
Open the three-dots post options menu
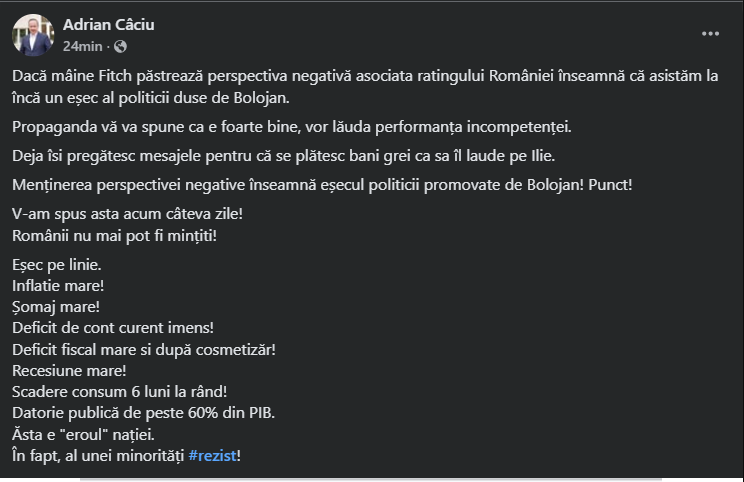pos(710,33)
